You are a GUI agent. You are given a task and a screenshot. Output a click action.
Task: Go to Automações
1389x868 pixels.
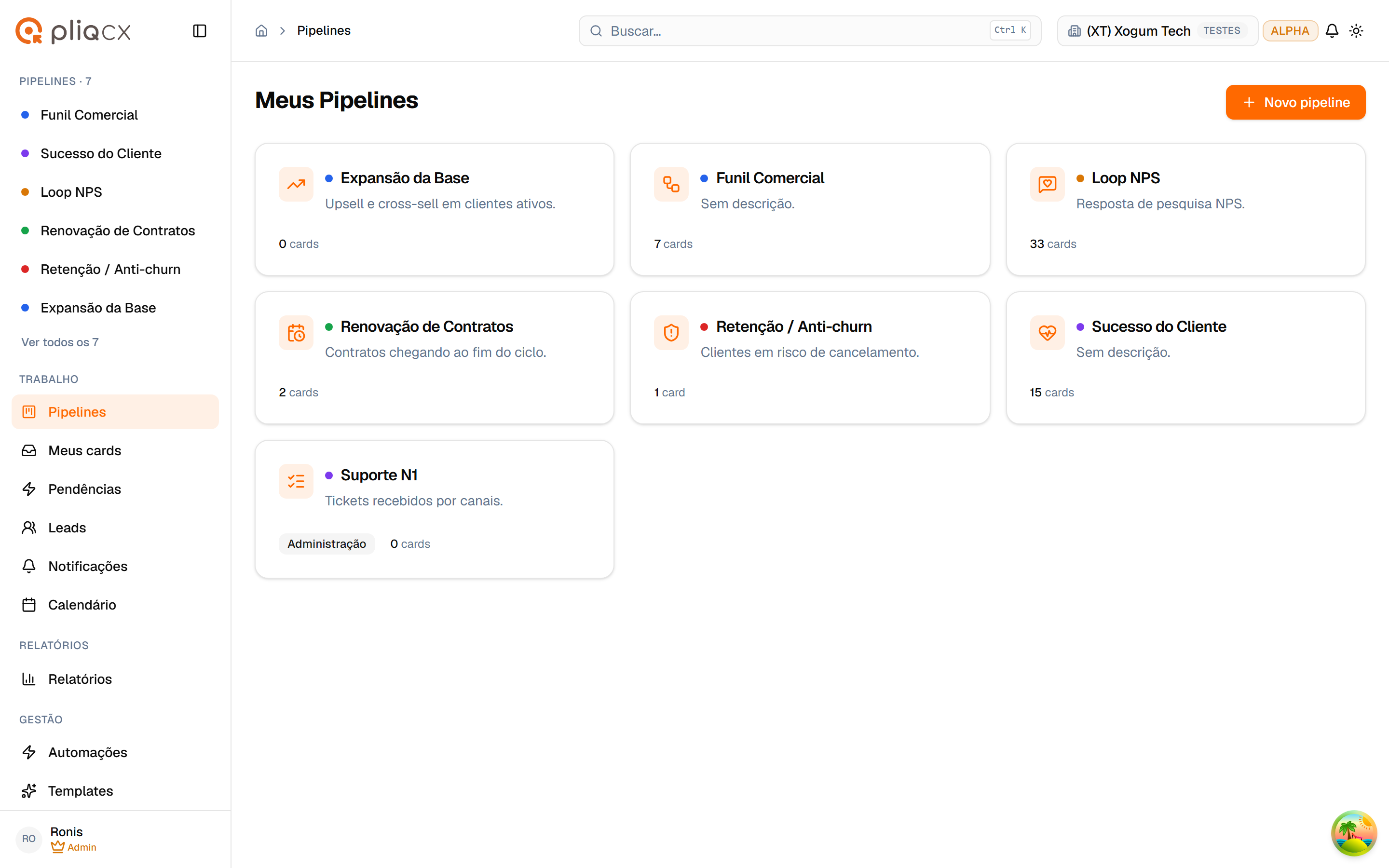coord(115,752)
